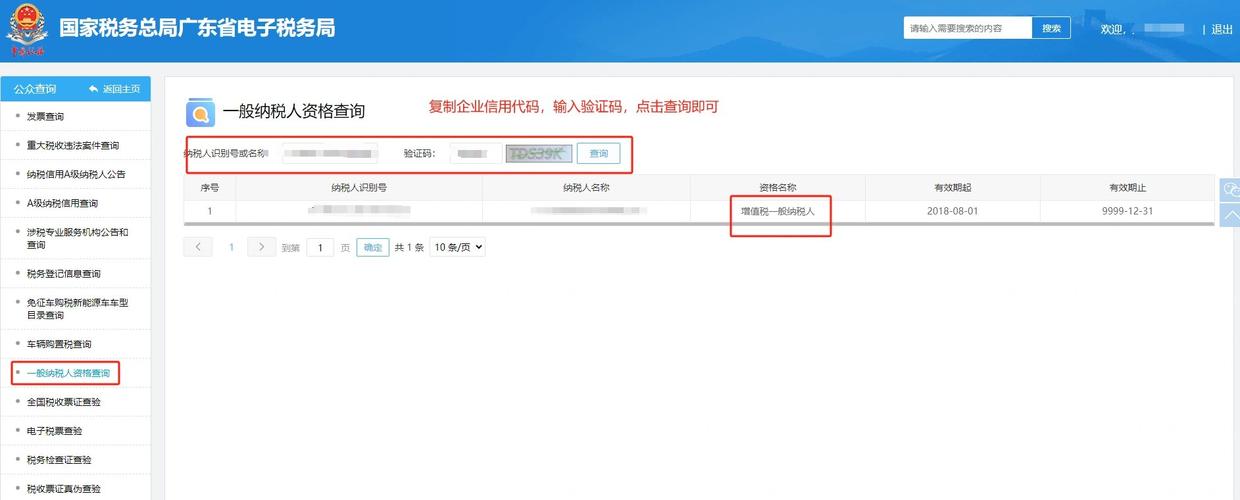This screenshot has width=1240, height=500.
Task: Focus the header search input field
Action: click(x=967, y=28)
